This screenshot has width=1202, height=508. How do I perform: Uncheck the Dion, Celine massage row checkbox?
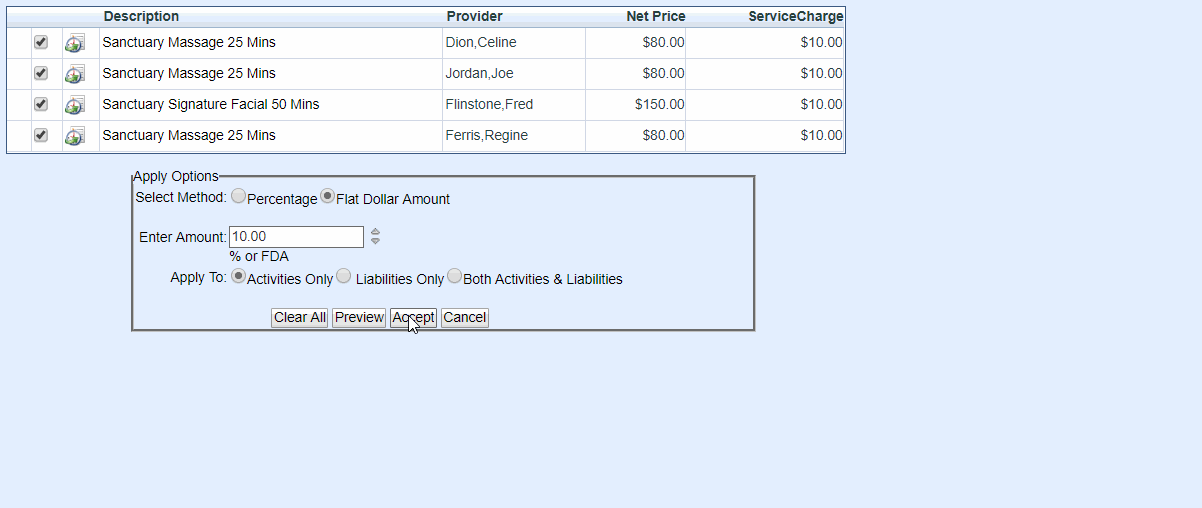[x=41, y=42]
